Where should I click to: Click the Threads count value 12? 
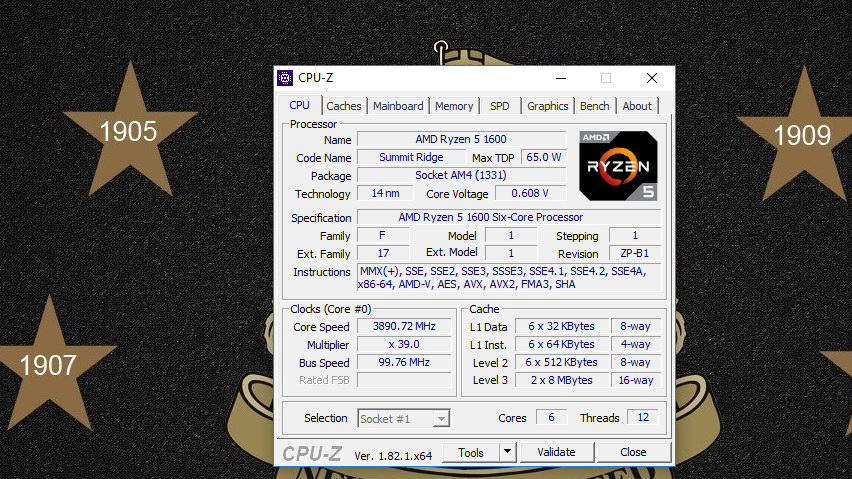click(643, 417)
